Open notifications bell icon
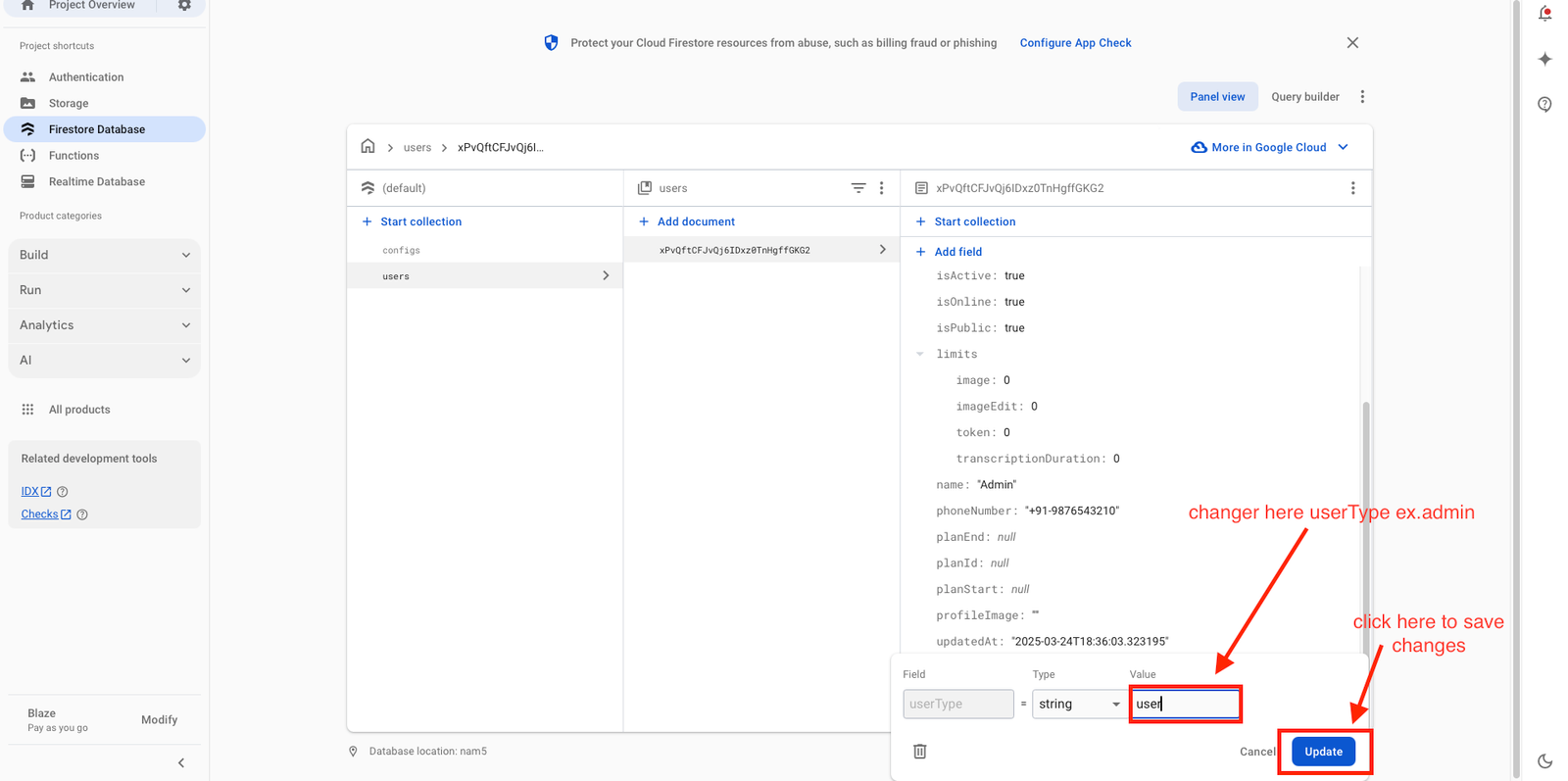The image size is (1568, 781). 1544,14
